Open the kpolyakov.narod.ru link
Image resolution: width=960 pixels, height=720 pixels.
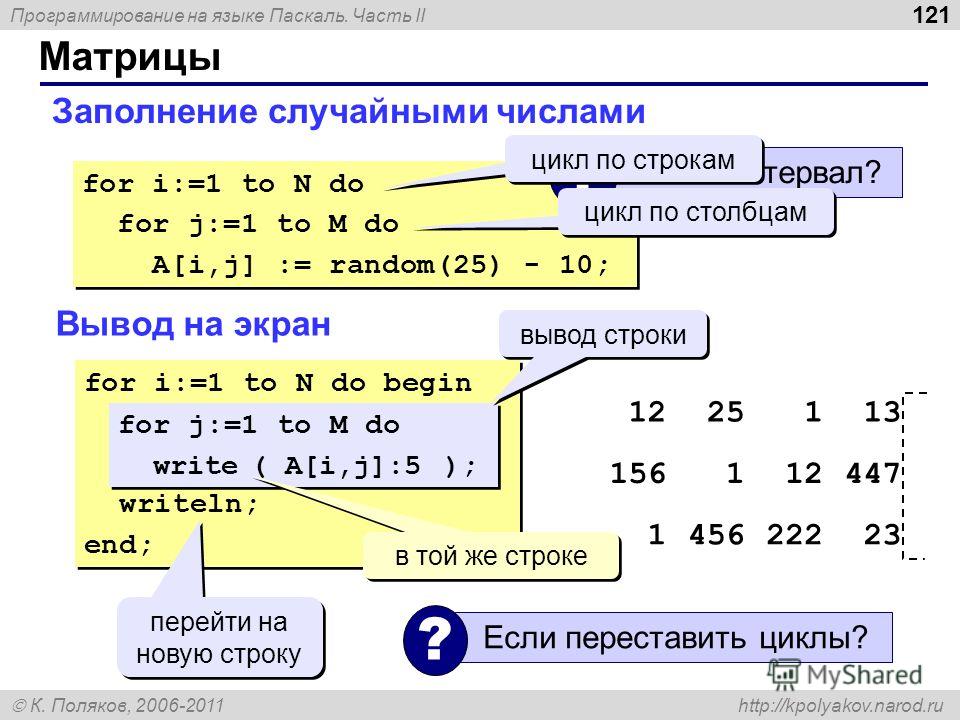(841, 706)
